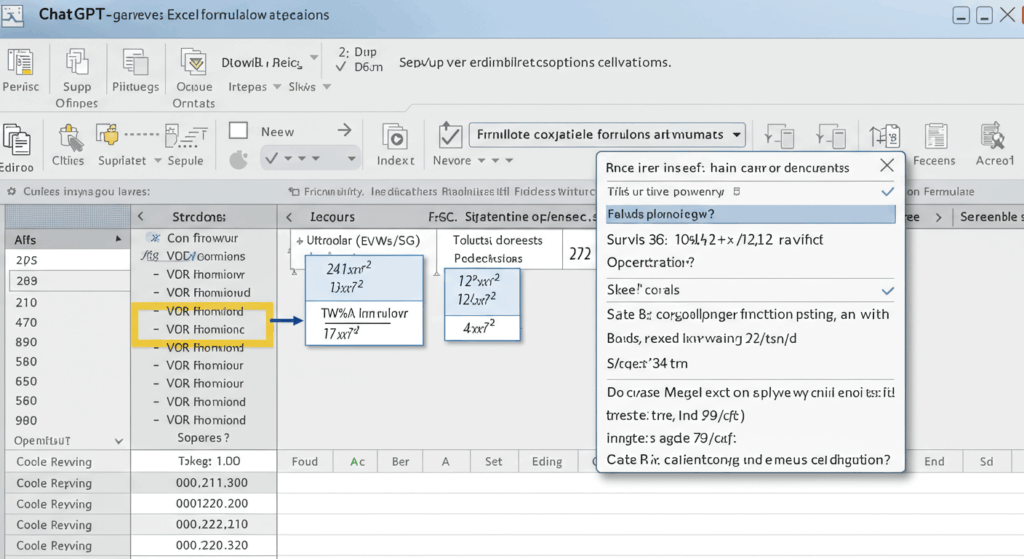This screenshot has width=1024, height=559.
Task: Switch to the Set tab
Action: click(494, 462)
